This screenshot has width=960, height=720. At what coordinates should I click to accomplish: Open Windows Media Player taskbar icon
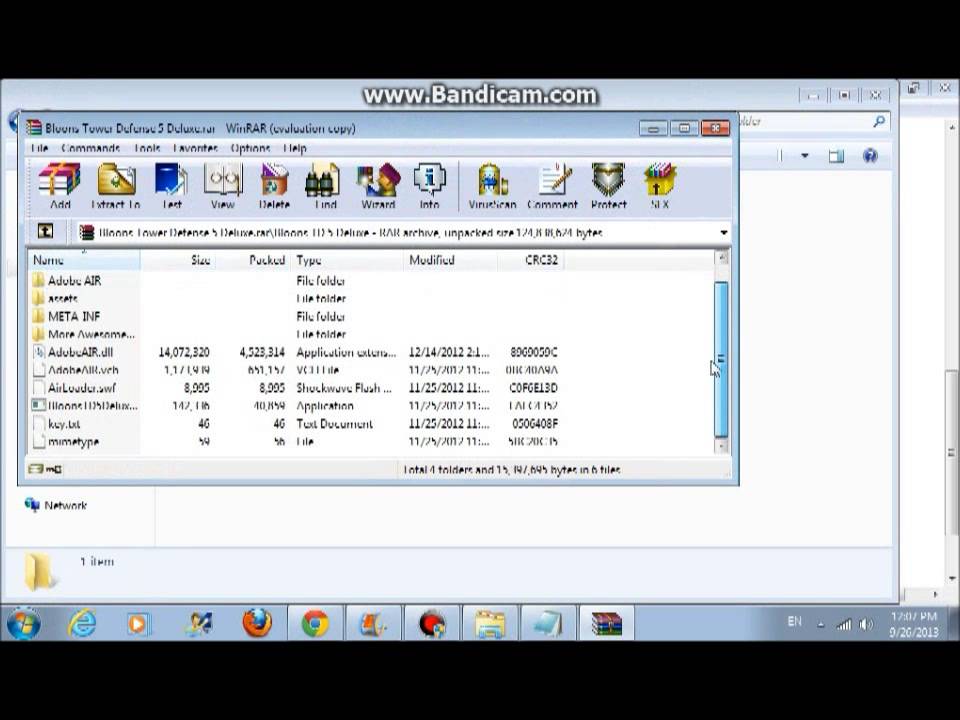138,624
